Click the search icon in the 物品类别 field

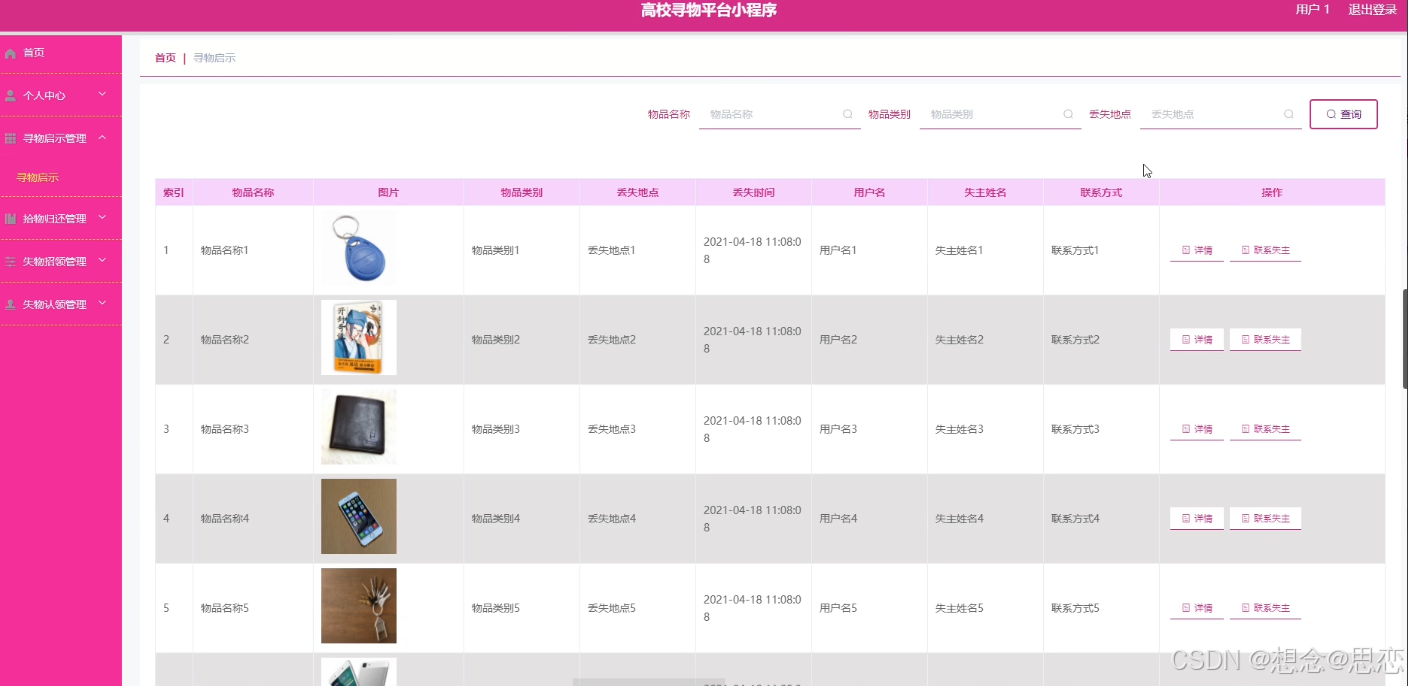pos(1068,114)
